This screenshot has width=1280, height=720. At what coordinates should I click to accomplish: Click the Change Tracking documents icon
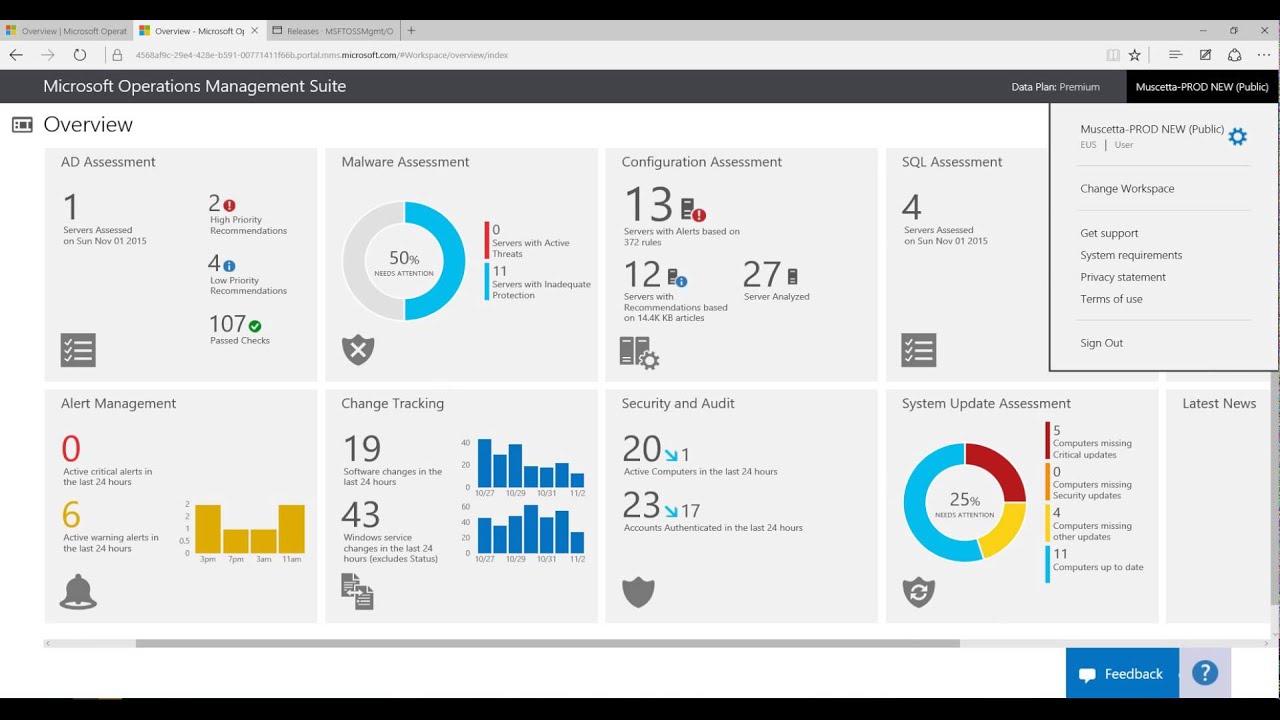coord(357,592)
